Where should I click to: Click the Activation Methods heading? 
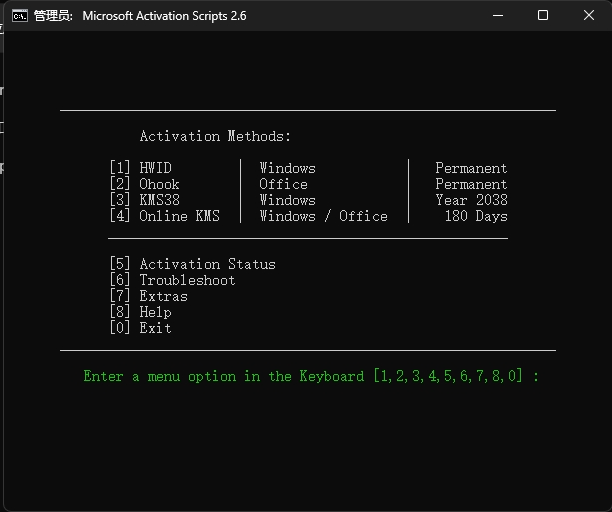coord(215,136)
